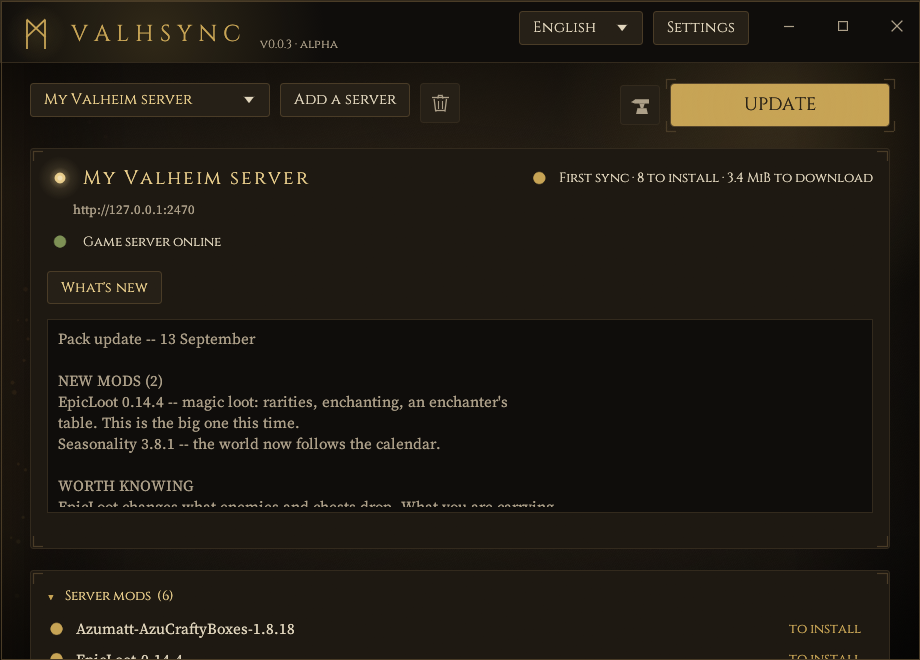
Task: Open the My Valheim Server selector dropdown
Action: (x=150, y=100)
